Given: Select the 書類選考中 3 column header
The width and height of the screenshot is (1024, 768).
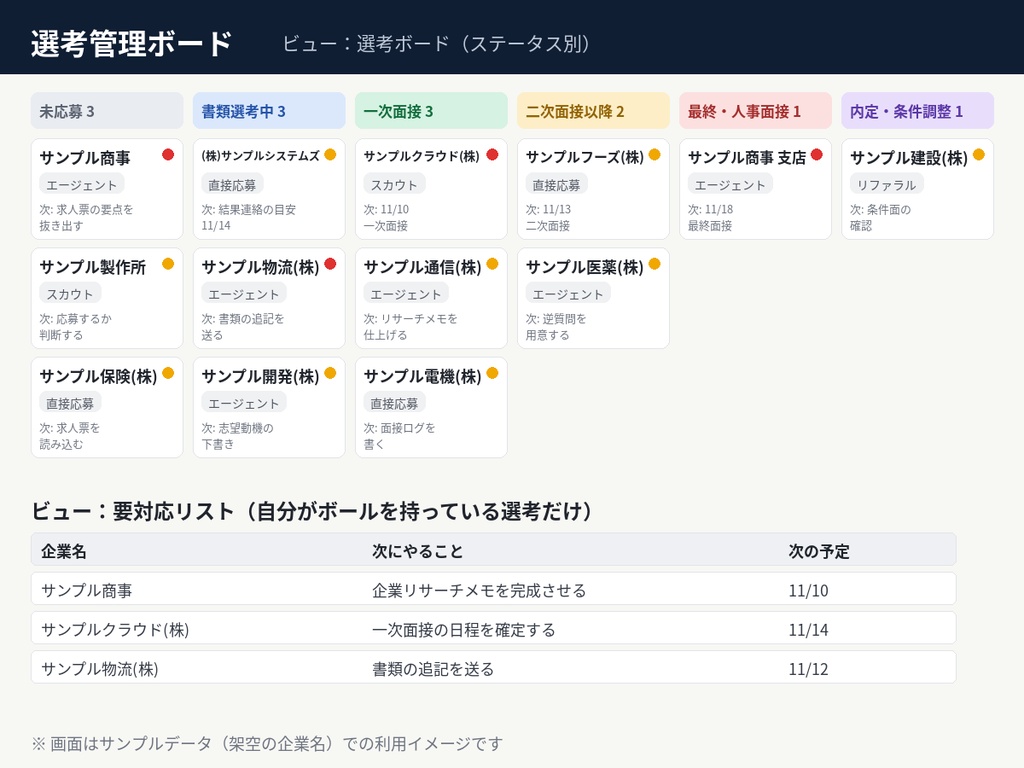Looking at the screenshot, I should (x=269, y=111).
